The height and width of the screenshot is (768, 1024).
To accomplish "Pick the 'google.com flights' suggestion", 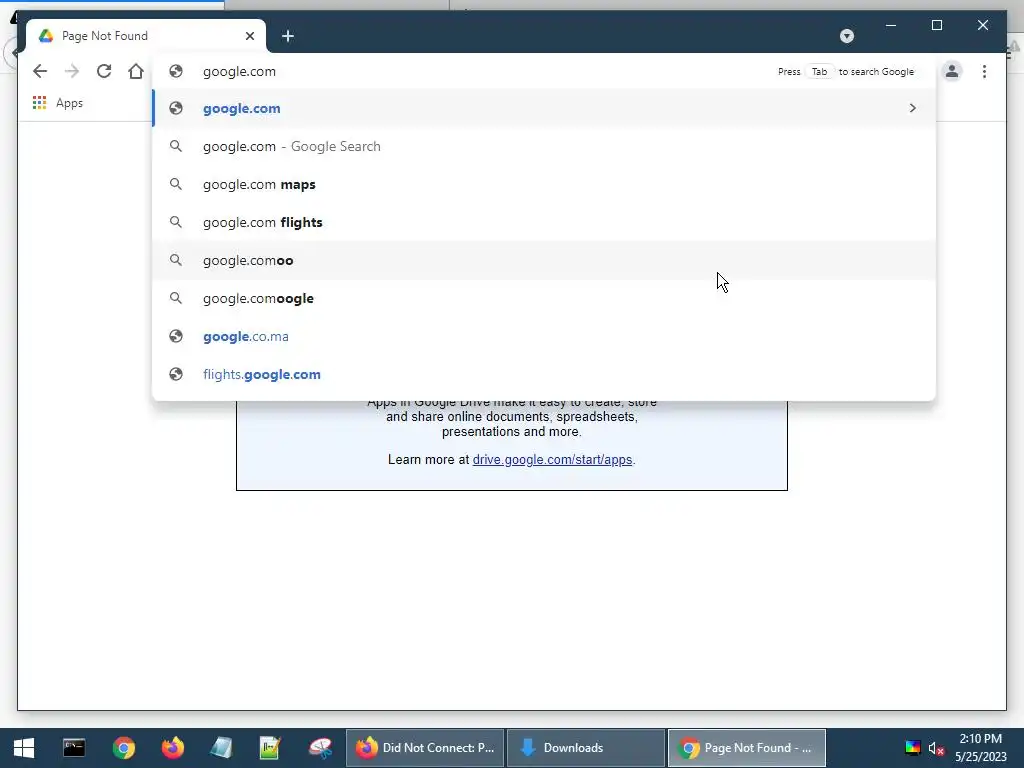I will [543, 222].
